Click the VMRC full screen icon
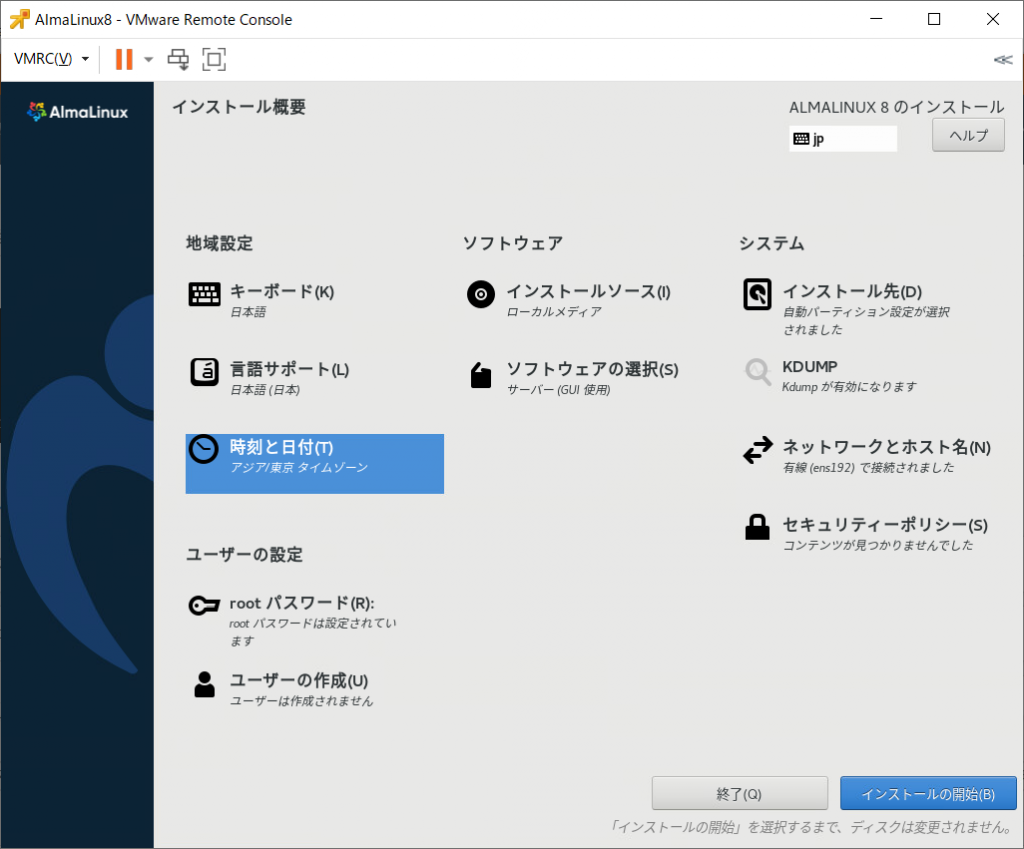The image size is (1024, 849). 214,59
